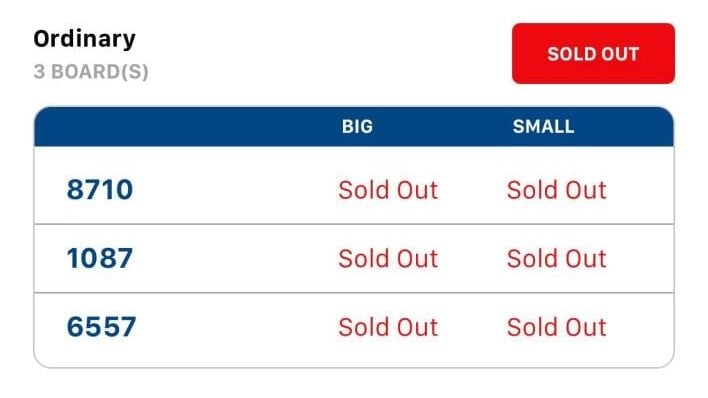Viewport: 708px width, 398px height.
Task: Select the 1087 board row
Action: (354, 258)
